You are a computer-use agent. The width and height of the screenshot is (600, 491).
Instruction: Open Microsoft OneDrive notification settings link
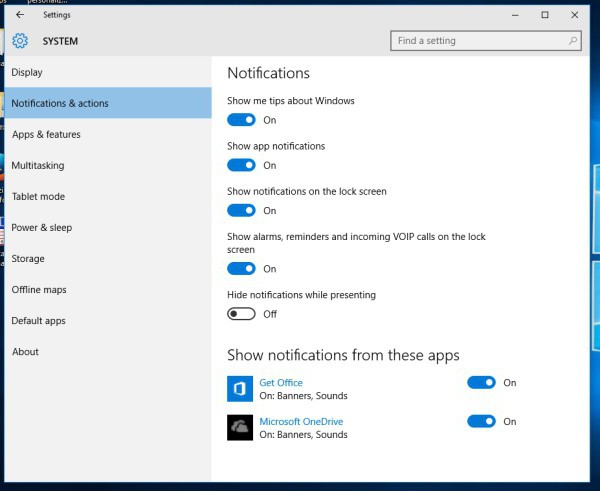(301, 421)
